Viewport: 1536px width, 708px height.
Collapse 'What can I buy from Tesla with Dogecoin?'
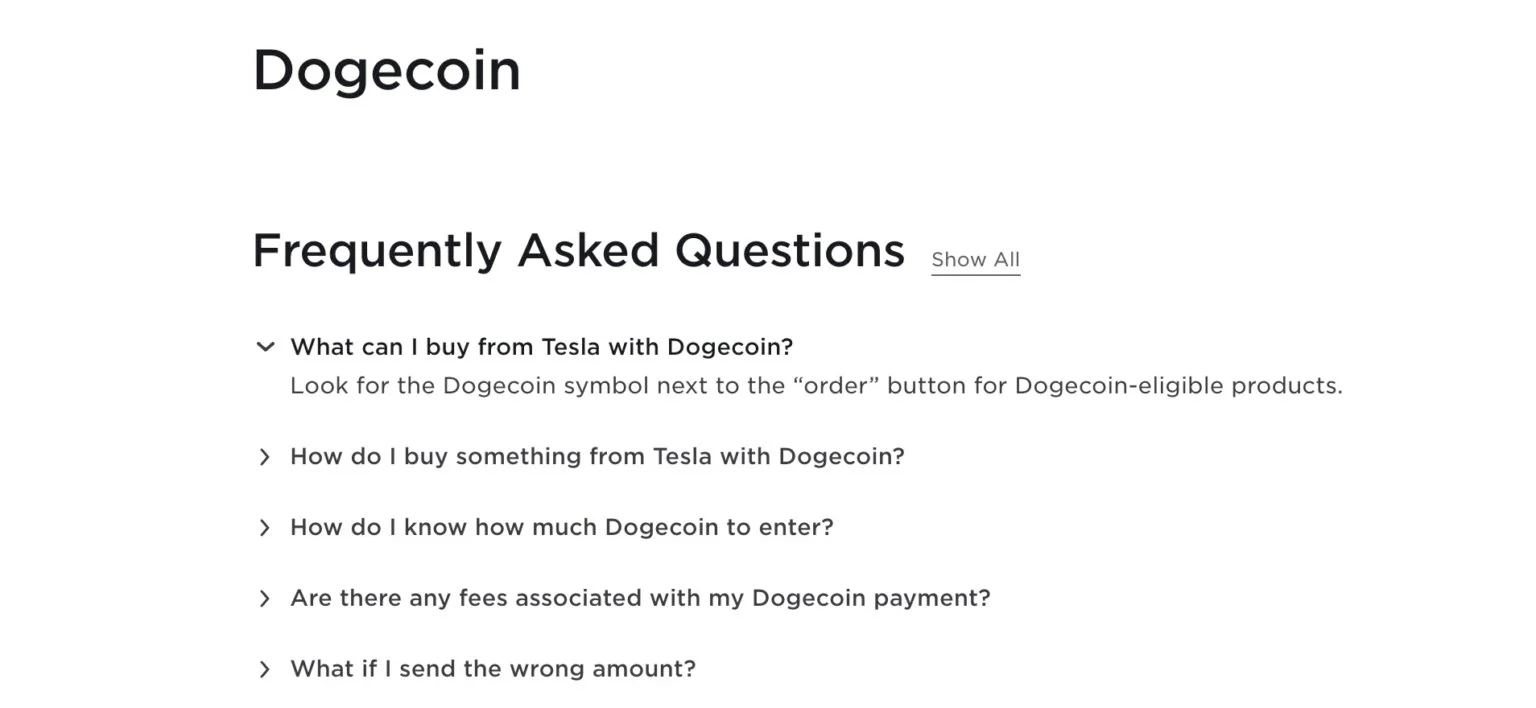click(x=541, y=347)
